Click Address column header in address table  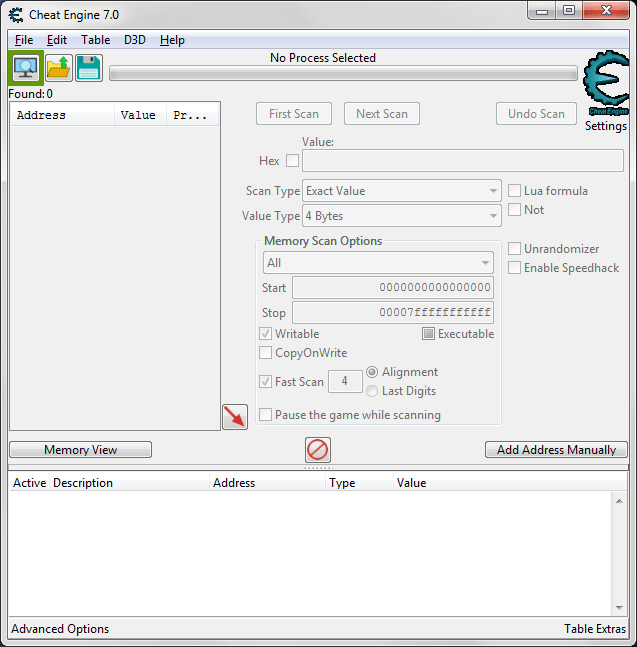pyautogui.click(x=267, y=483)
